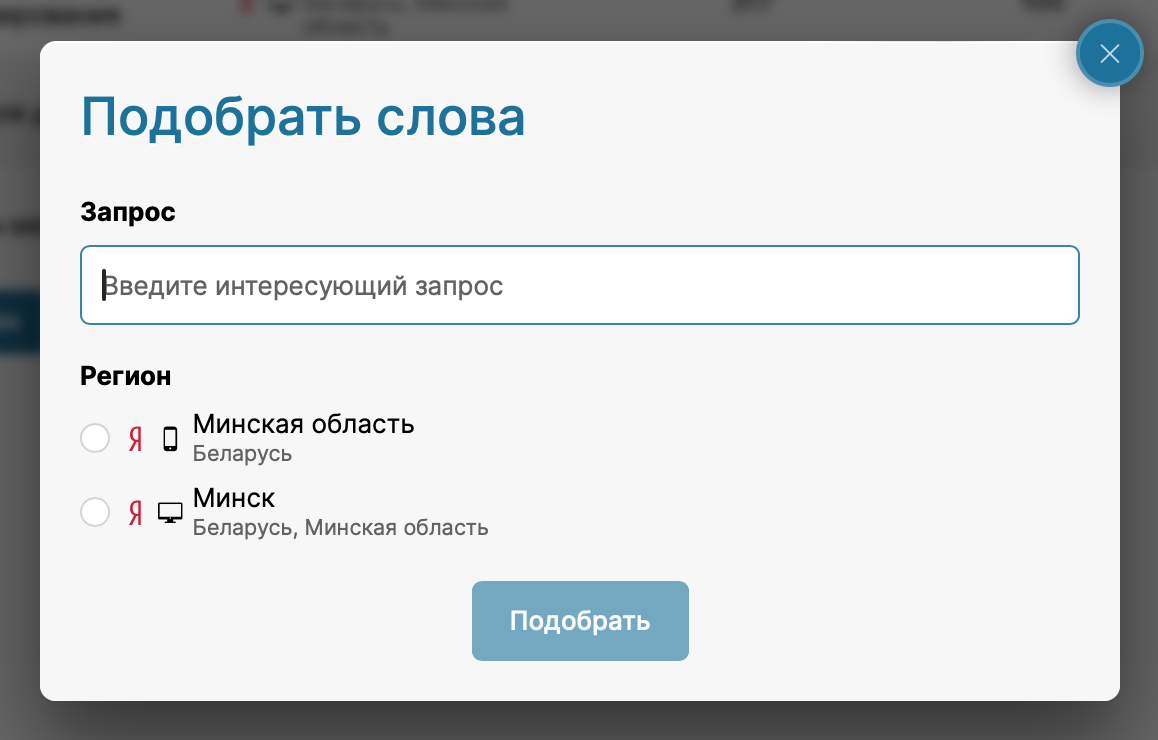Click the mobile phone device icon

coord(170,439)
